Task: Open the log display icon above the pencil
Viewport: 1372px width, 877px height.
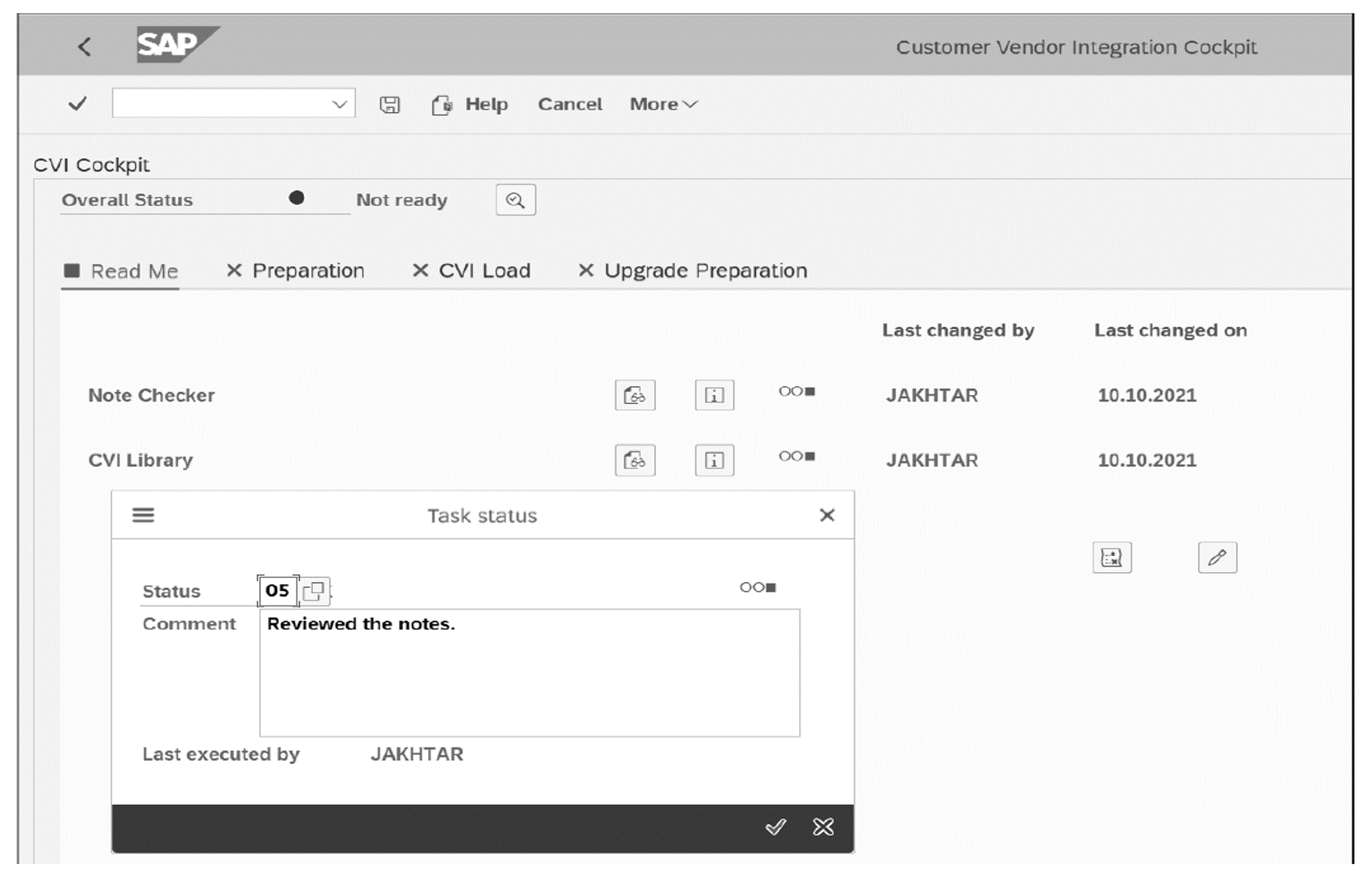Action: click(1112, 557)
